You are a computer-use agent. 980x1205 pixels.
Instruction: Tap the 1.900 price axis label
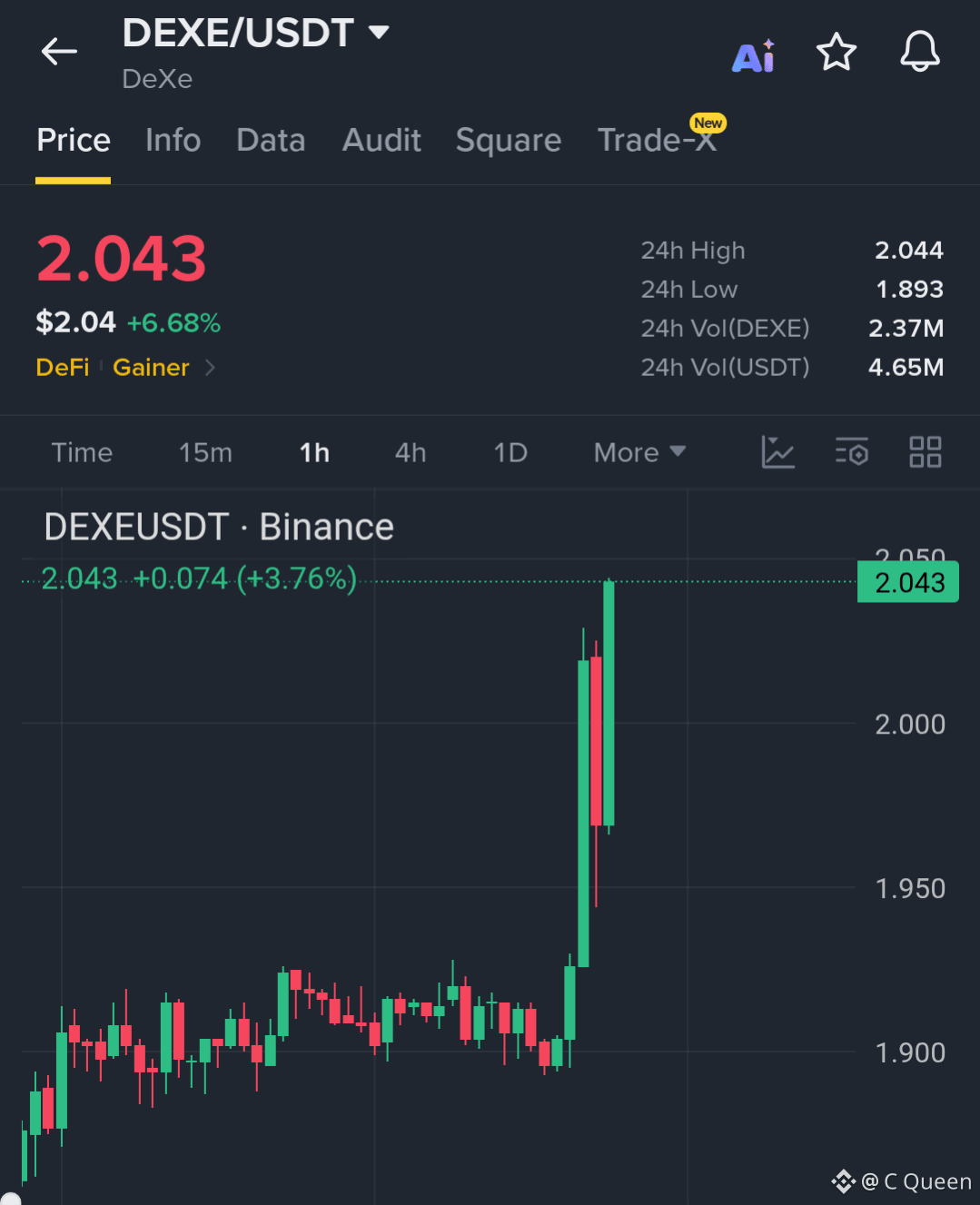click(x=910, y=1052)
